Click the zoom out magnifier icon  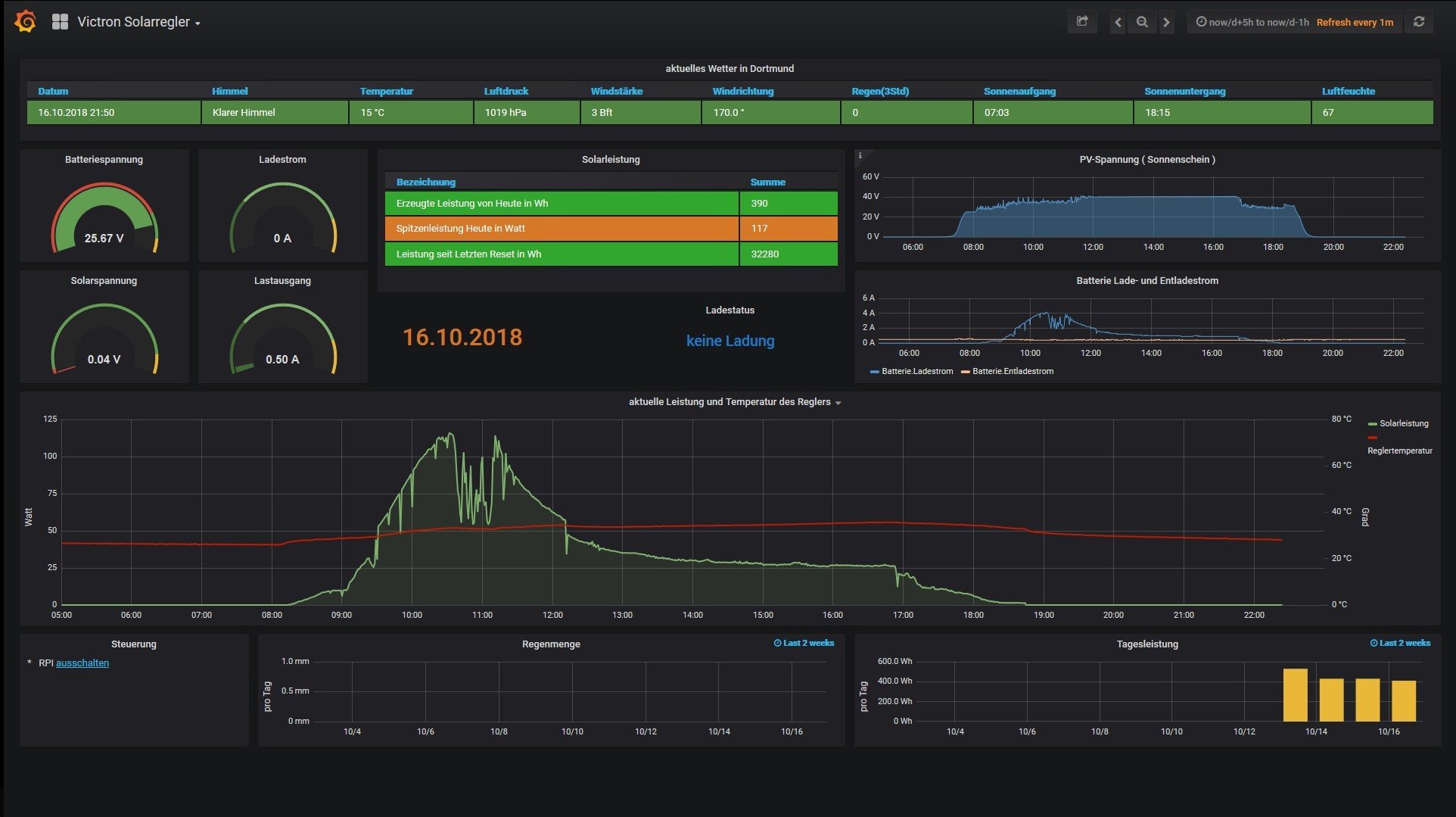(1142, 23)
